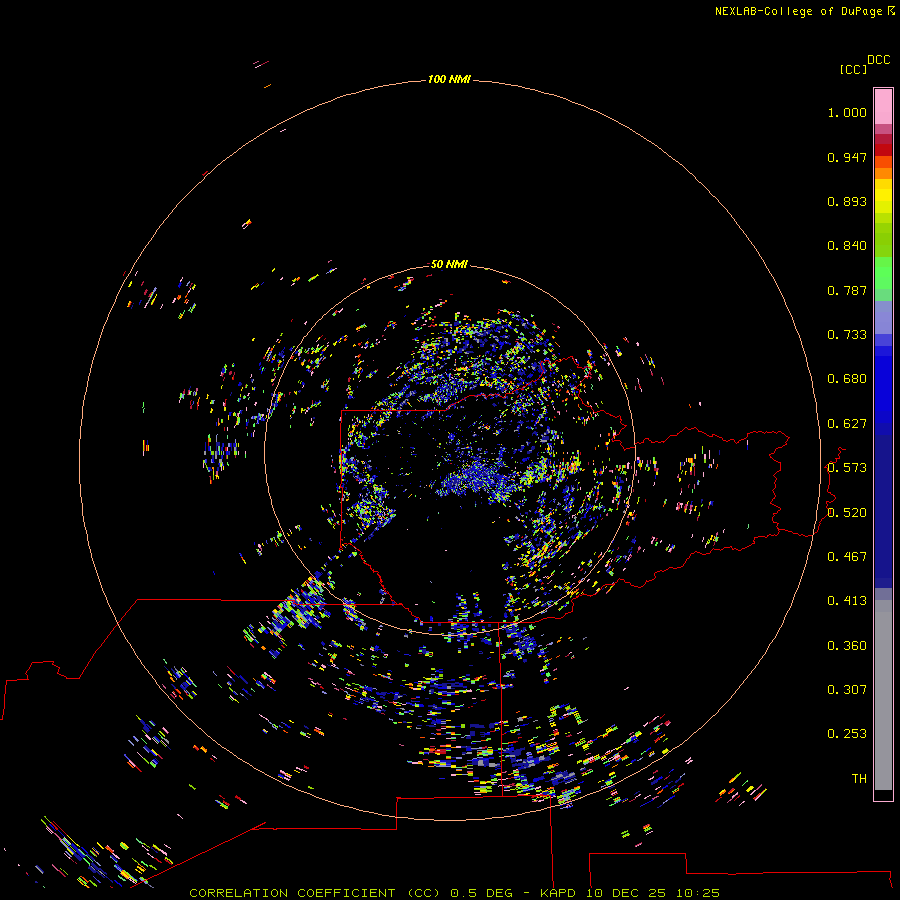
Task: Click the 0.307 color scale value
Action: pyautogui.click(x=847, y=690)
